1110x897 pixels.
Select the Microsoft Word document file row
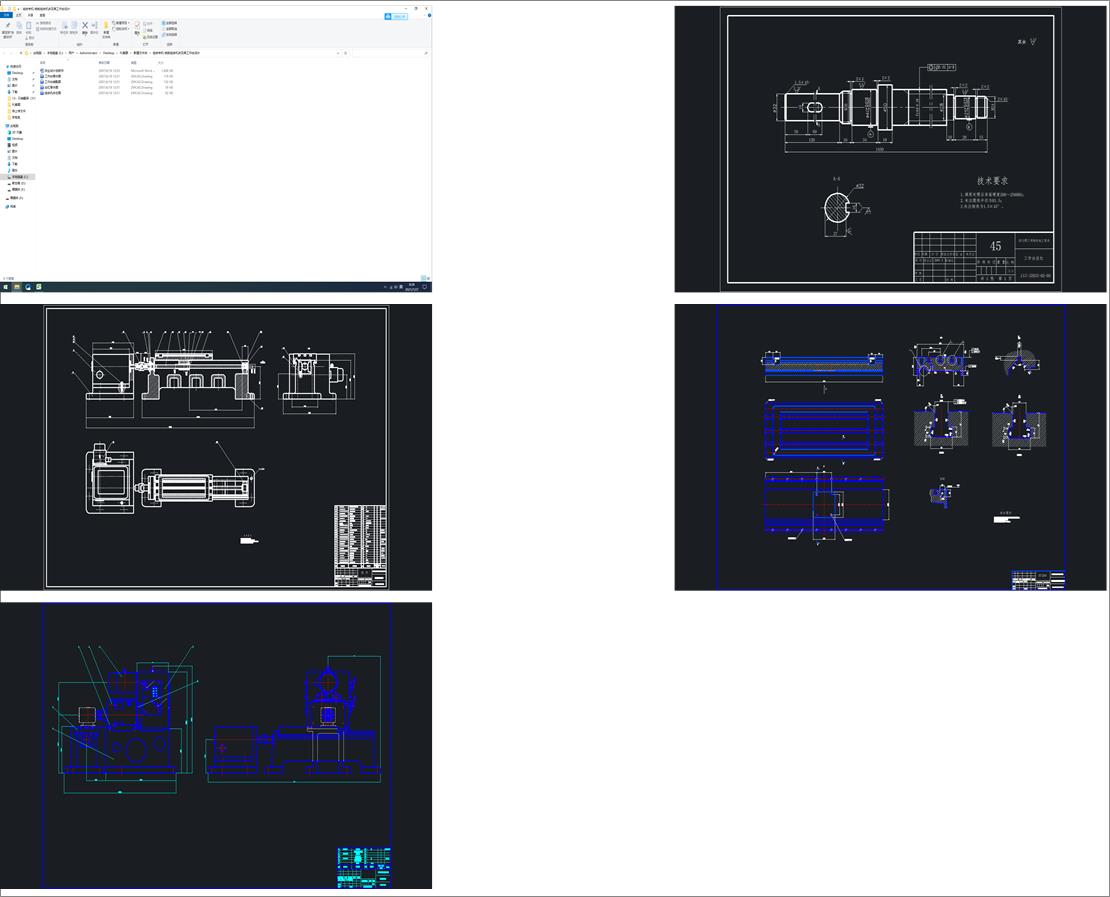(x=107, y=71)
